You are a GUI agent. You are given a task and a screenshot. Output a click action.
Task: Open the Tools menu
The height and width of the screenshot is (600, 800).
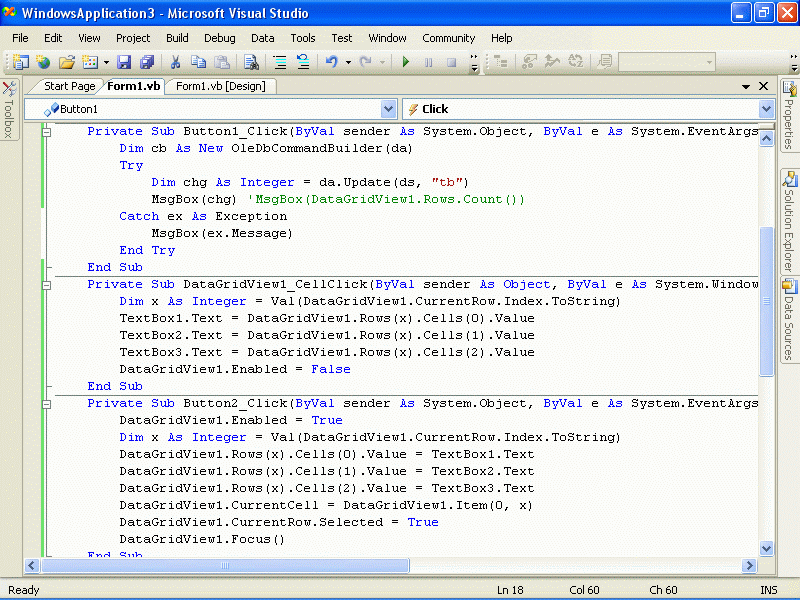pyautogui.click(x=303, y=38)
